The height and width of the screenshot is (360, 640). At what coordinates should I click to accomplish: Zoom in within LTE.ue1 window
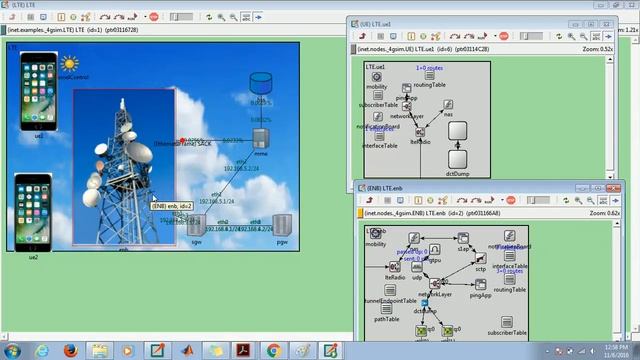[x=571, y=36]
